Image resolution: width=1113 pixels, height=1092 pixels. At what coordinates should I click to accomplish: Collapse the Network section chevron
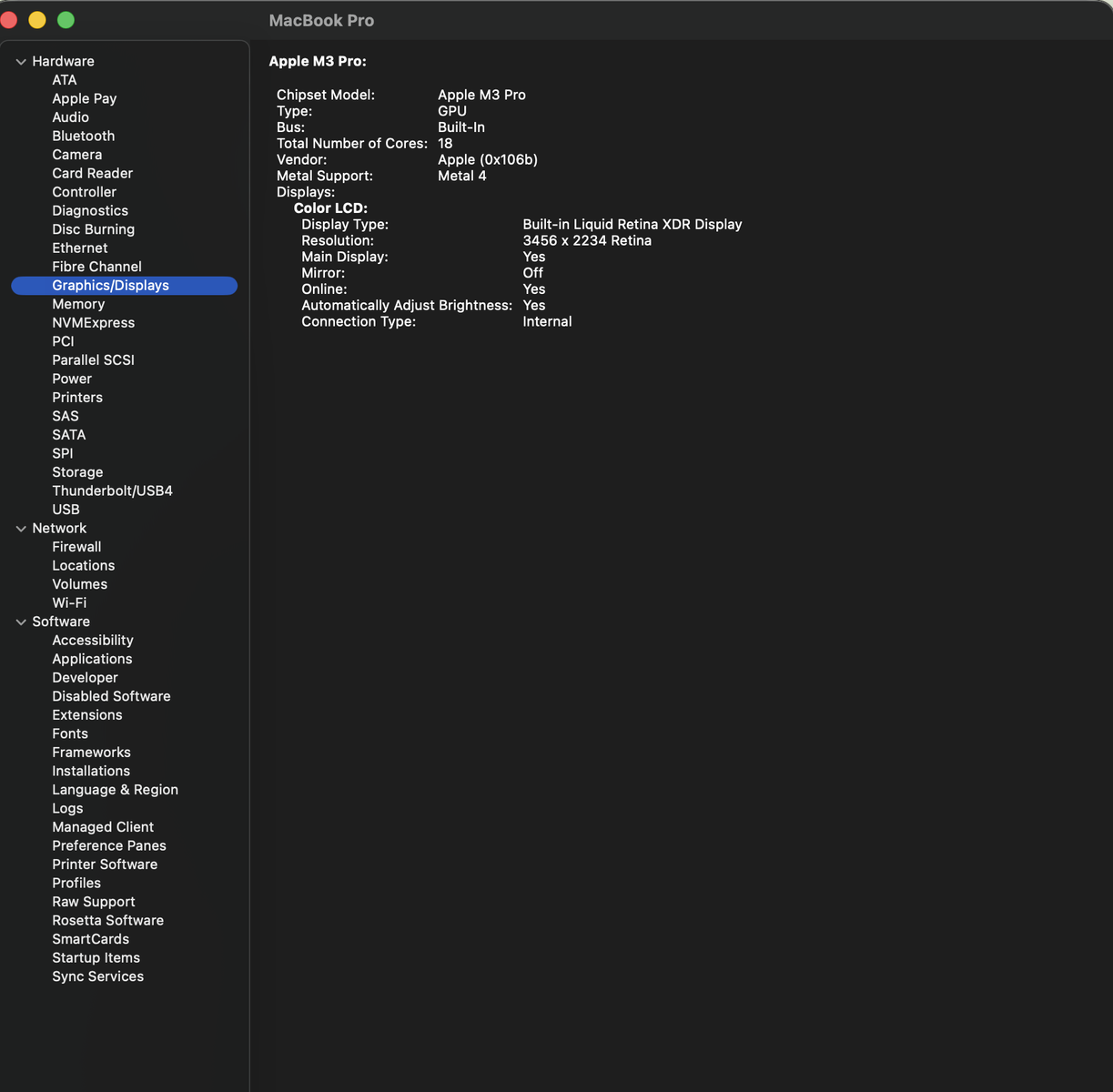click(21, 529)
